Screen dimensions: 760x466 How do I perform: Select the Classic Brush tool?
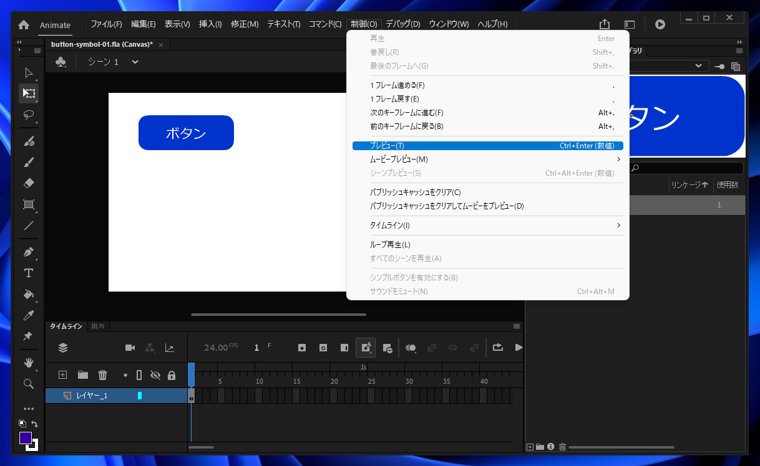tap(29, 162)
